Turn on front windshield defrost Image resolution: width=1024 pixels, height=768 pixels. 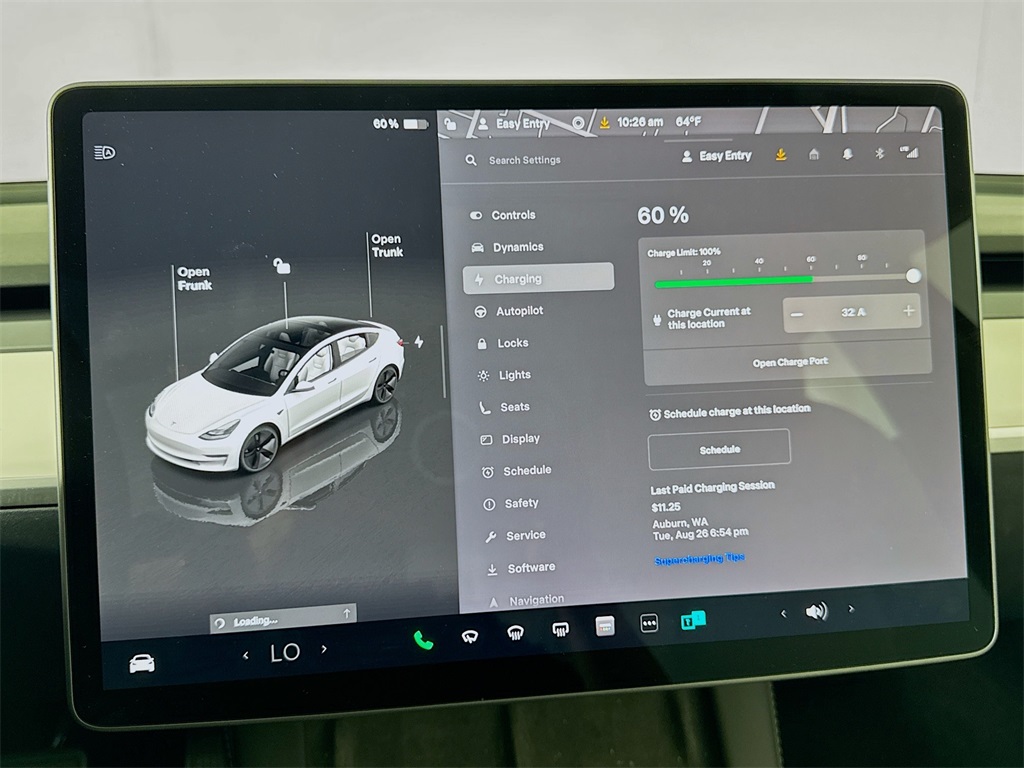[515, 633]
